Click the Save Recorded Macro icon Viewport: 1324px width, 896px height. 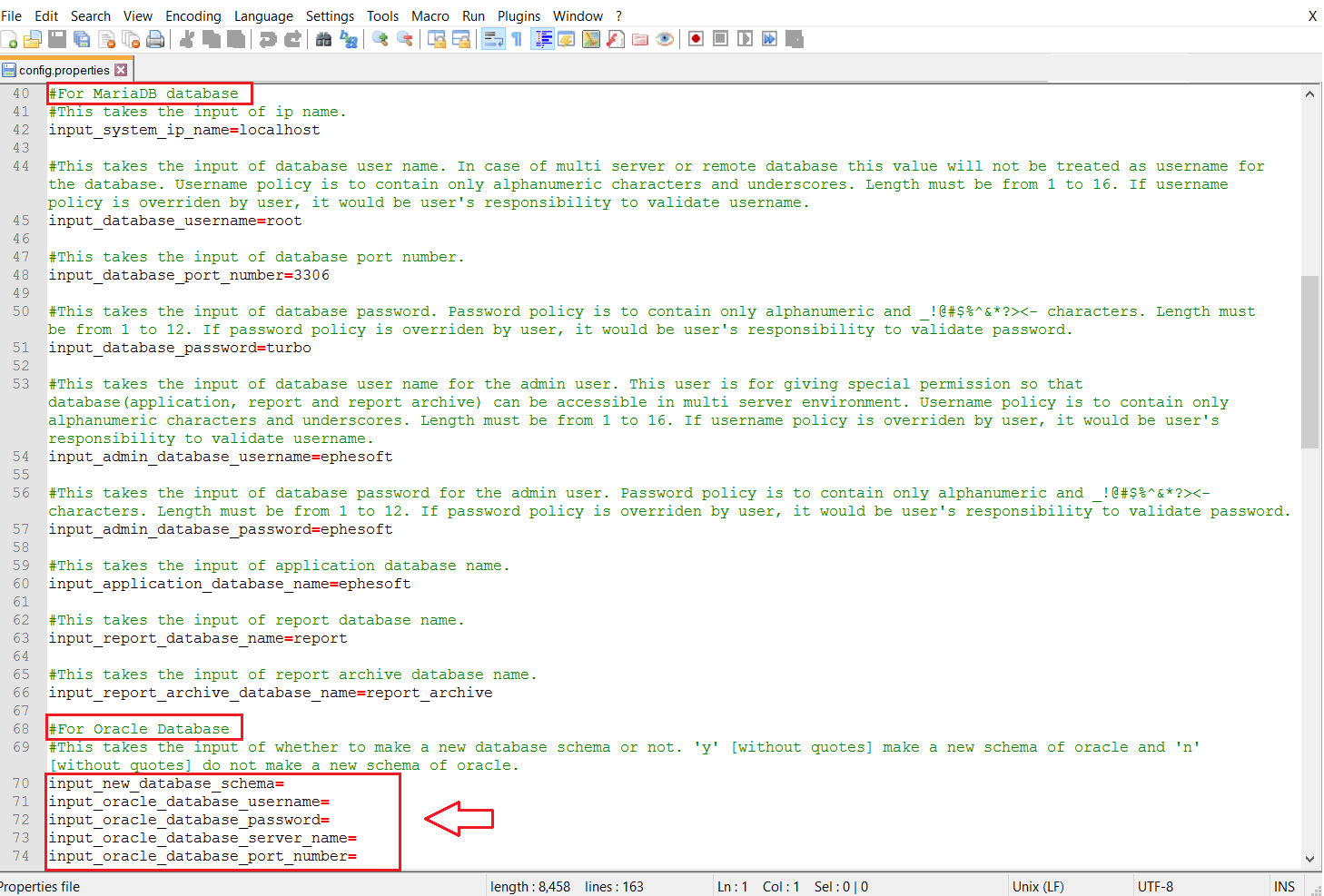pos(795,39)
